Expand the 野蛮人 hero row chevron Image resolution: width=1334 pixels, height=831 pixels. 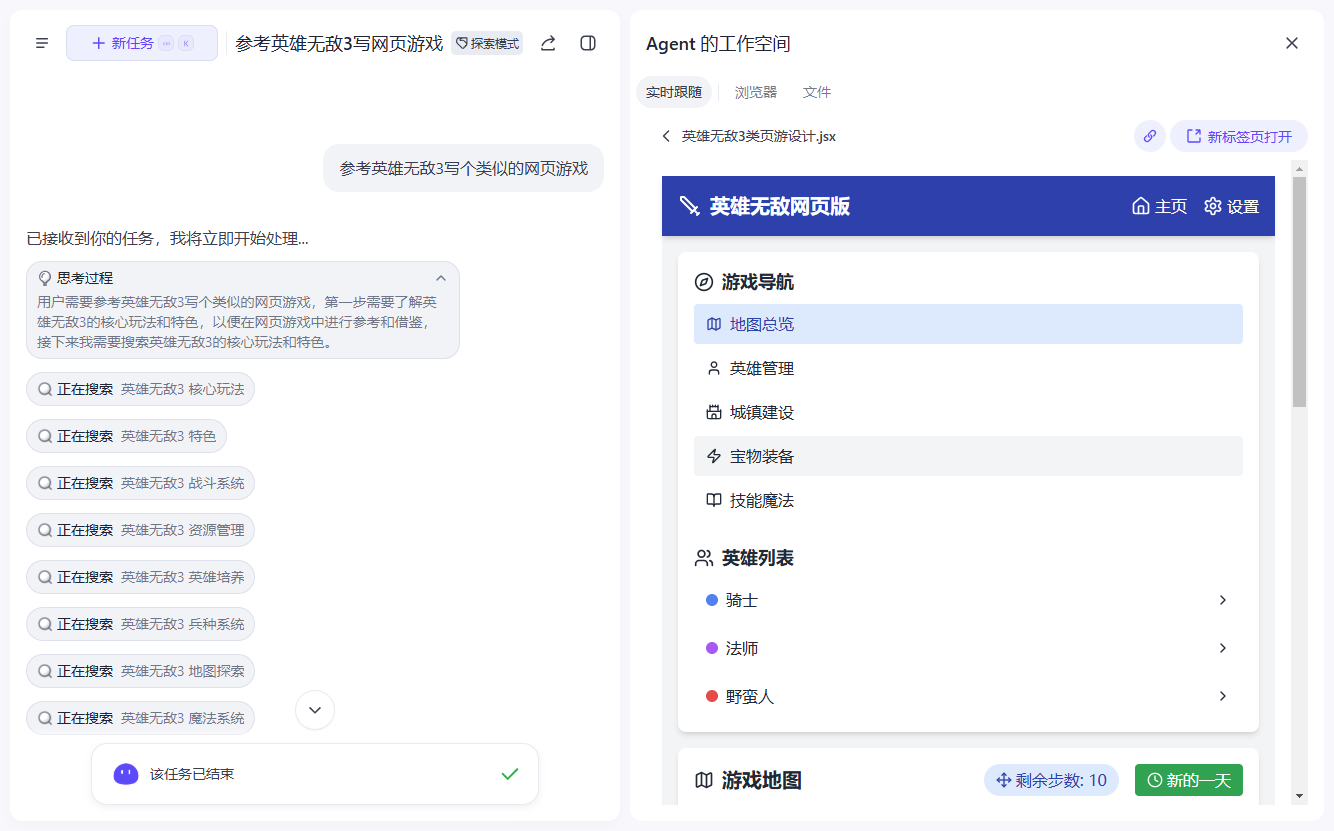[1223, 696]
